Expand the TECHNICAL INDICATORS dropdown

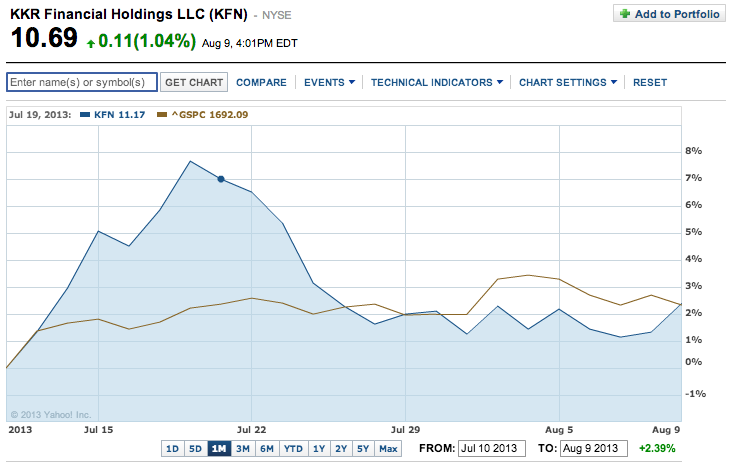pyautogui.click(x=437, y=83)
